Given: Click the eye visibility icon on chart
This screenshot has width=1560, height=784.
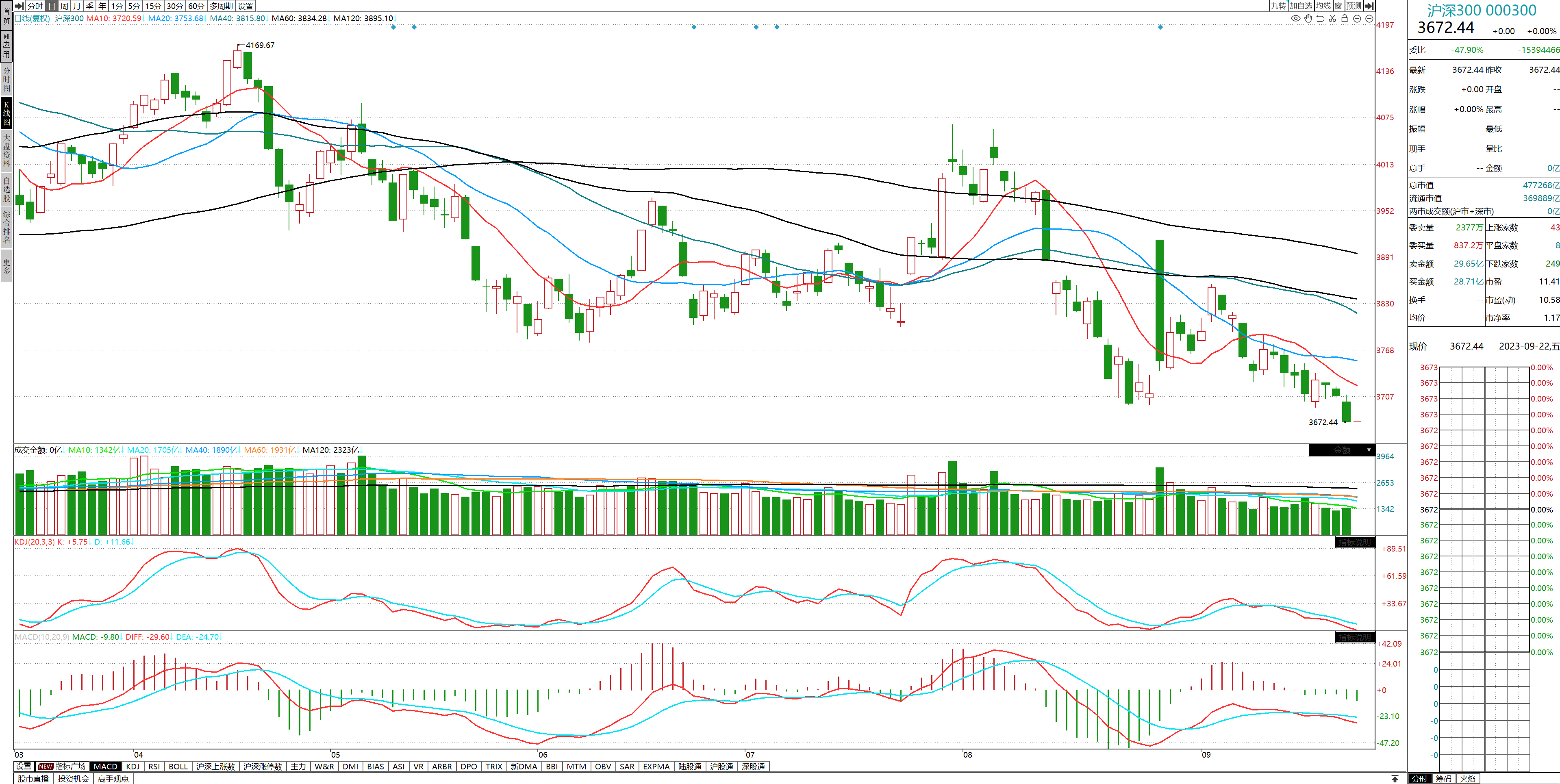Looking at the screenshot, I should [x=1295, y=19].
